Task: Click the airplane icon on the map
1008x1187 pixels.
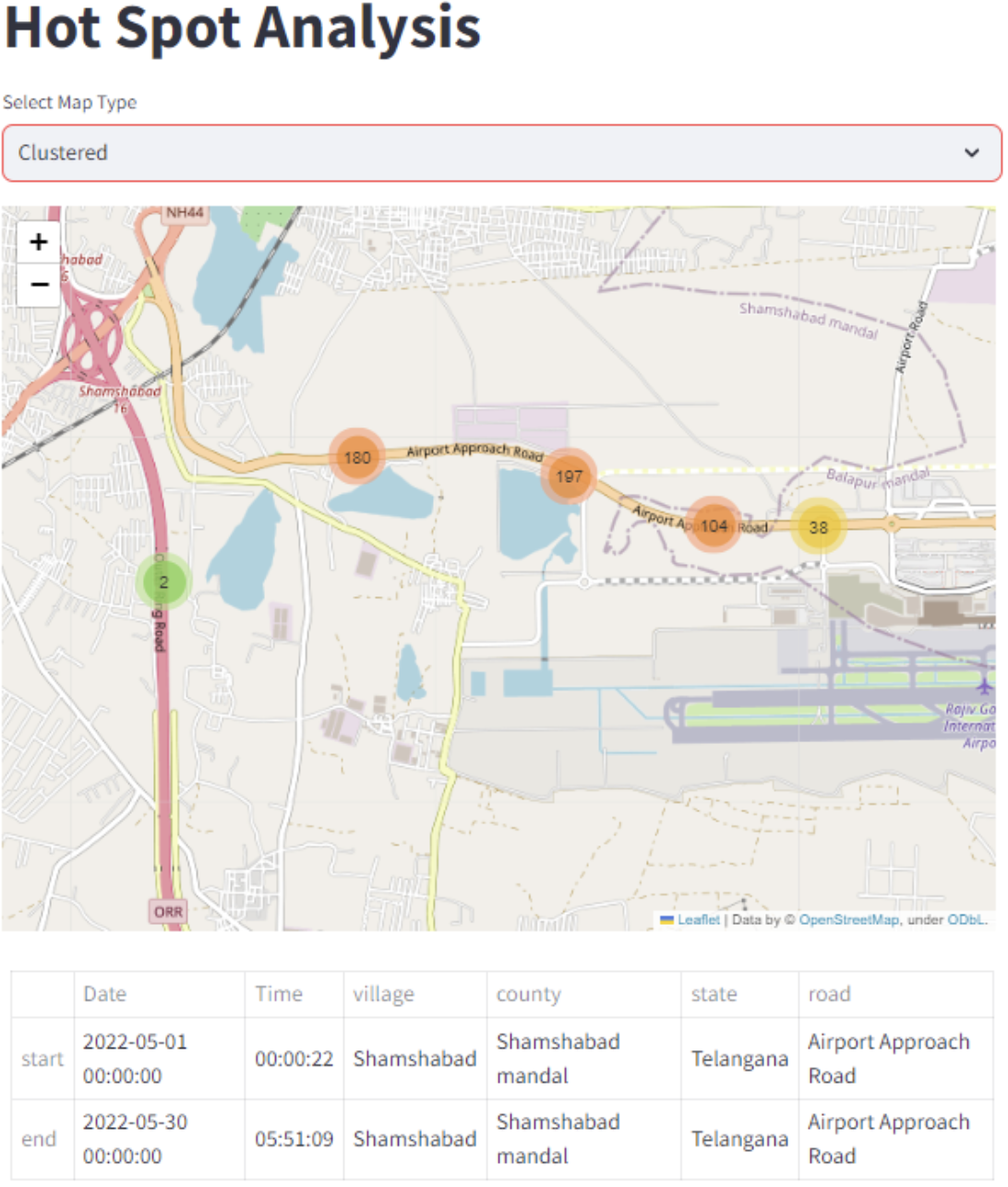Action: coord(985,686)
